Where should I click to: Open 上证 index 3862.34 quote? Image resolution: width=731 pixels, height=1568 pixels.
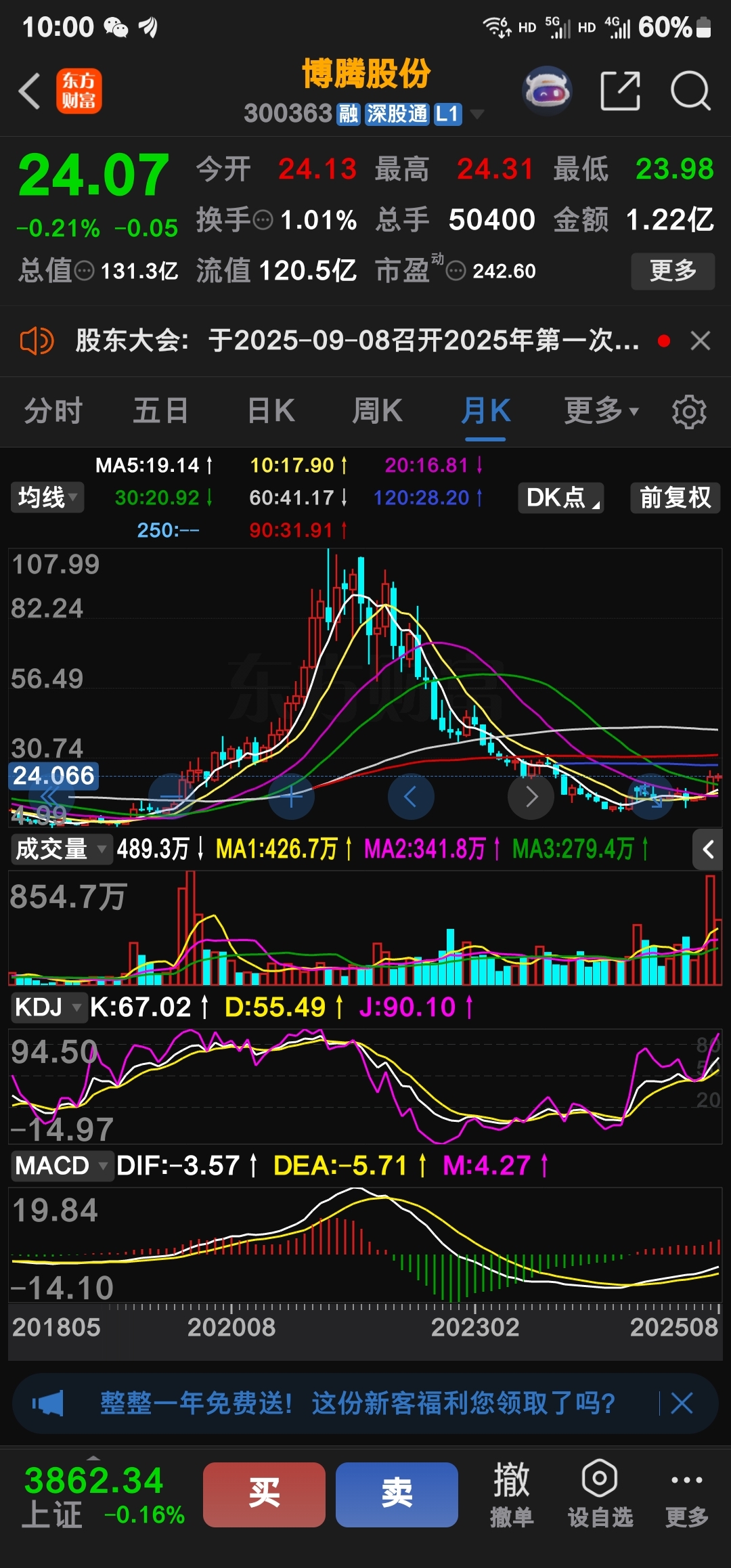coord(104,1495)
